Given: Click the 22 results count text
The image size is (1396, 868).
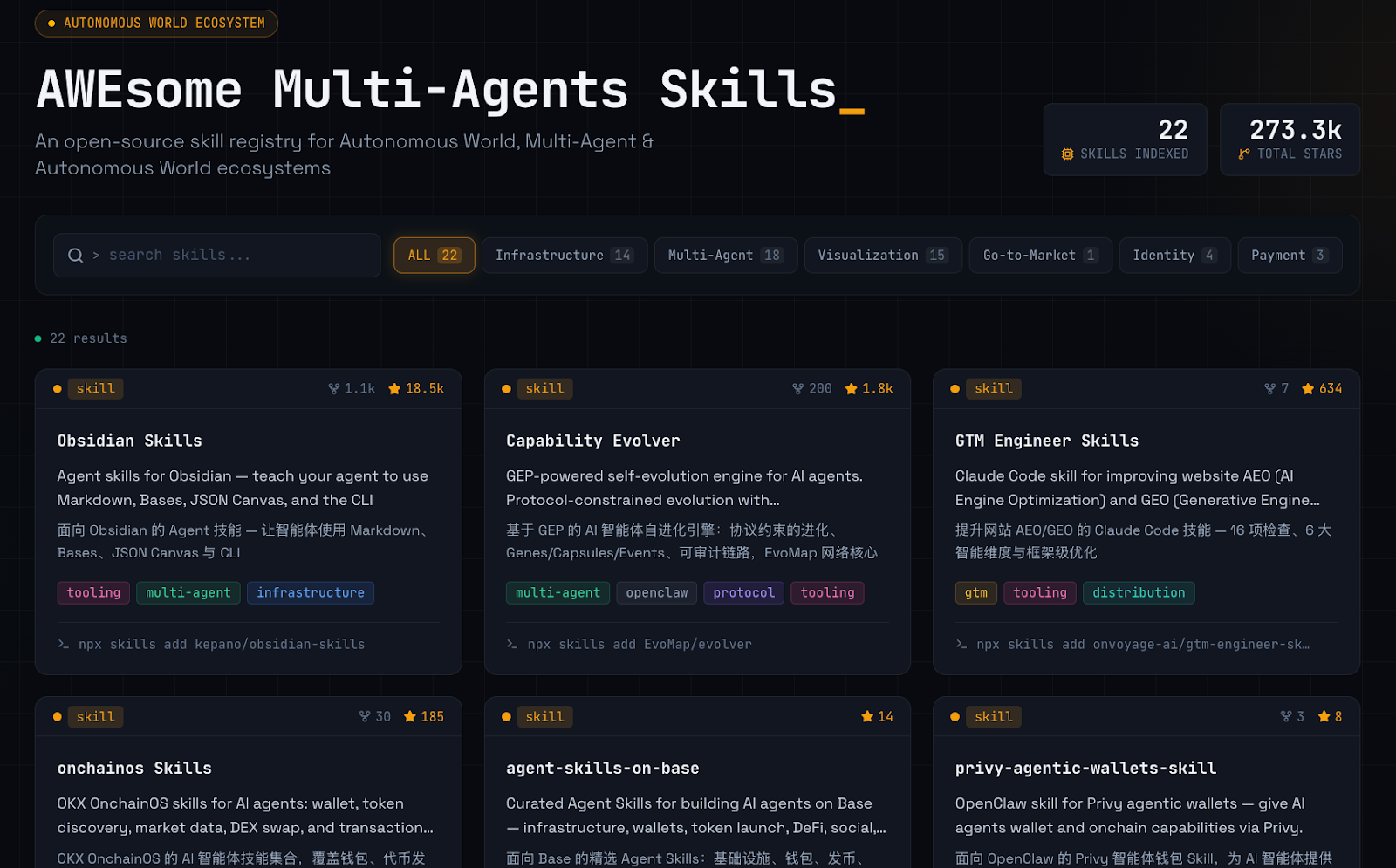Looking at the screenshot, I should pyautogui.click(x=88, y=338).
